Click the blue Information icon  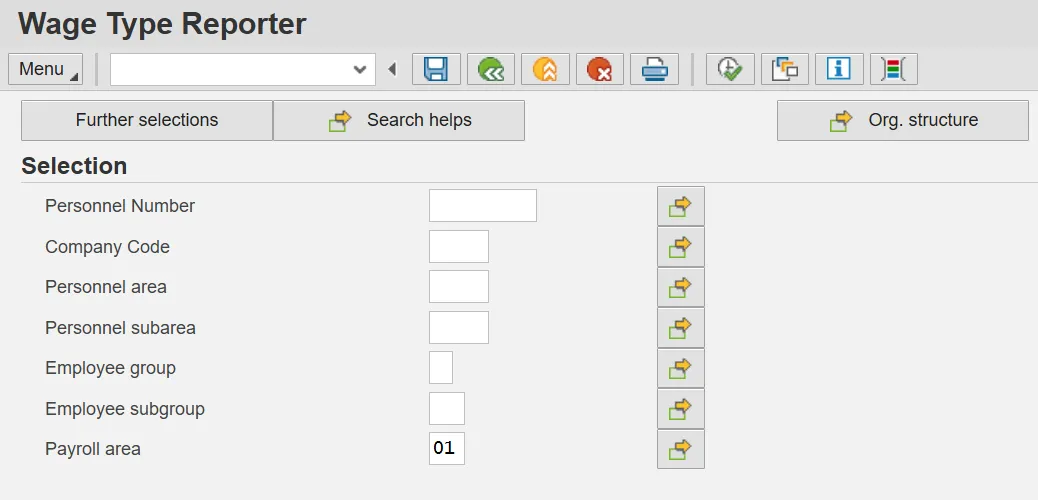tap(839, 69)
